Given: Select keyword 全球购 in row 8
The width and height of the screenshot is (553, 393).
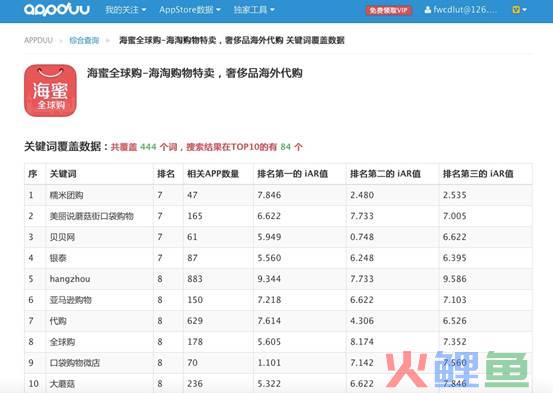Looking at the screenshot, I should click(x=62, y=342).
